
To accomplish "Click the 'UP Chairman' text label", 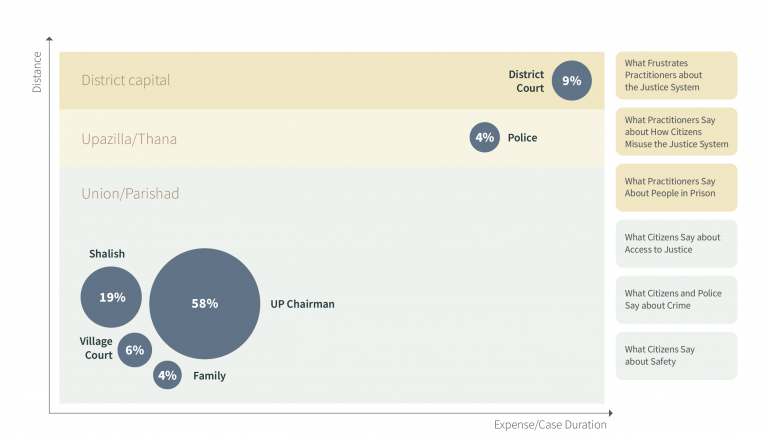I will [x=302, y=304].
